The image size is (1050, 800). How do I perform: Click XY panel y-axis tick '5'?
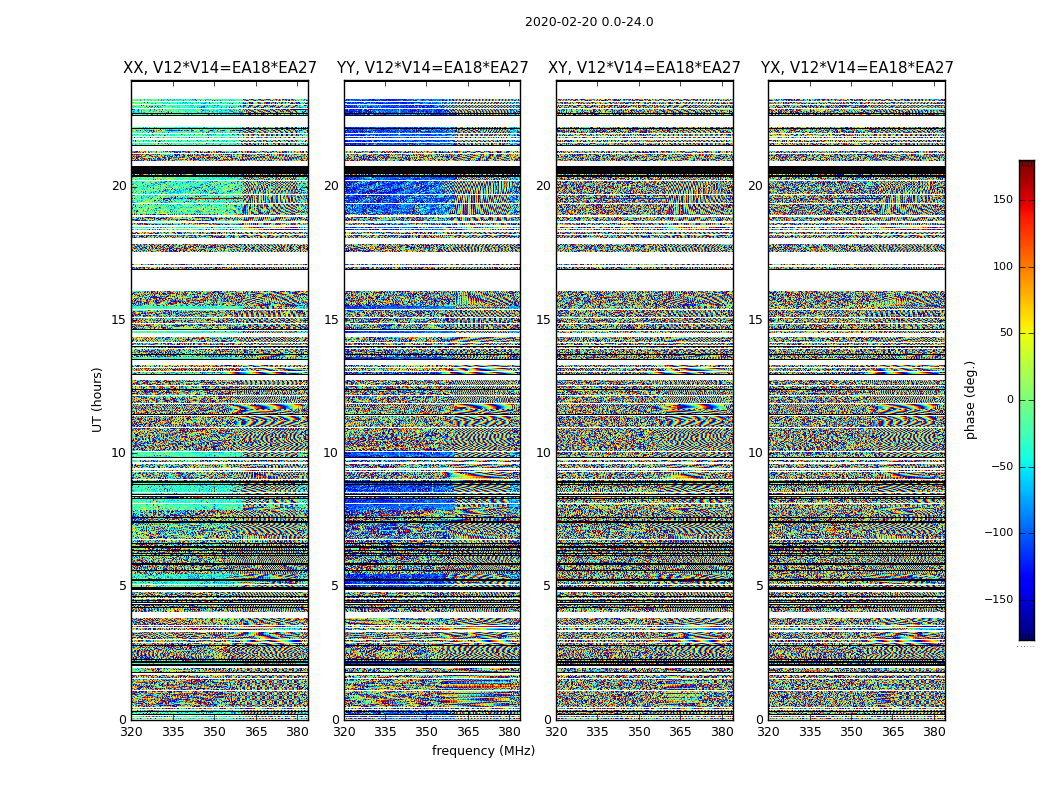pos(547,586)
